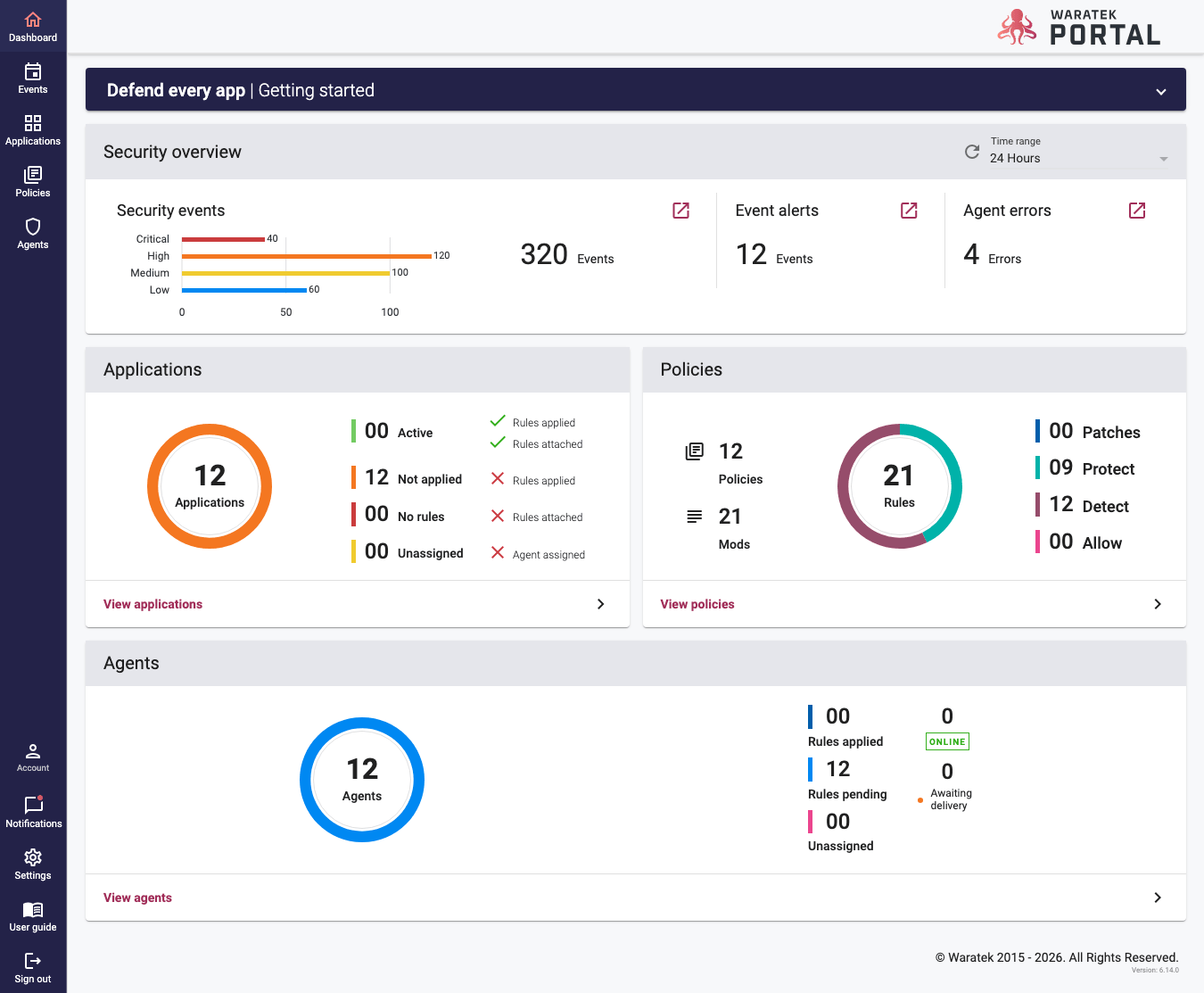Open Security events in new view
1204x993 pixels.
[680, 211]
